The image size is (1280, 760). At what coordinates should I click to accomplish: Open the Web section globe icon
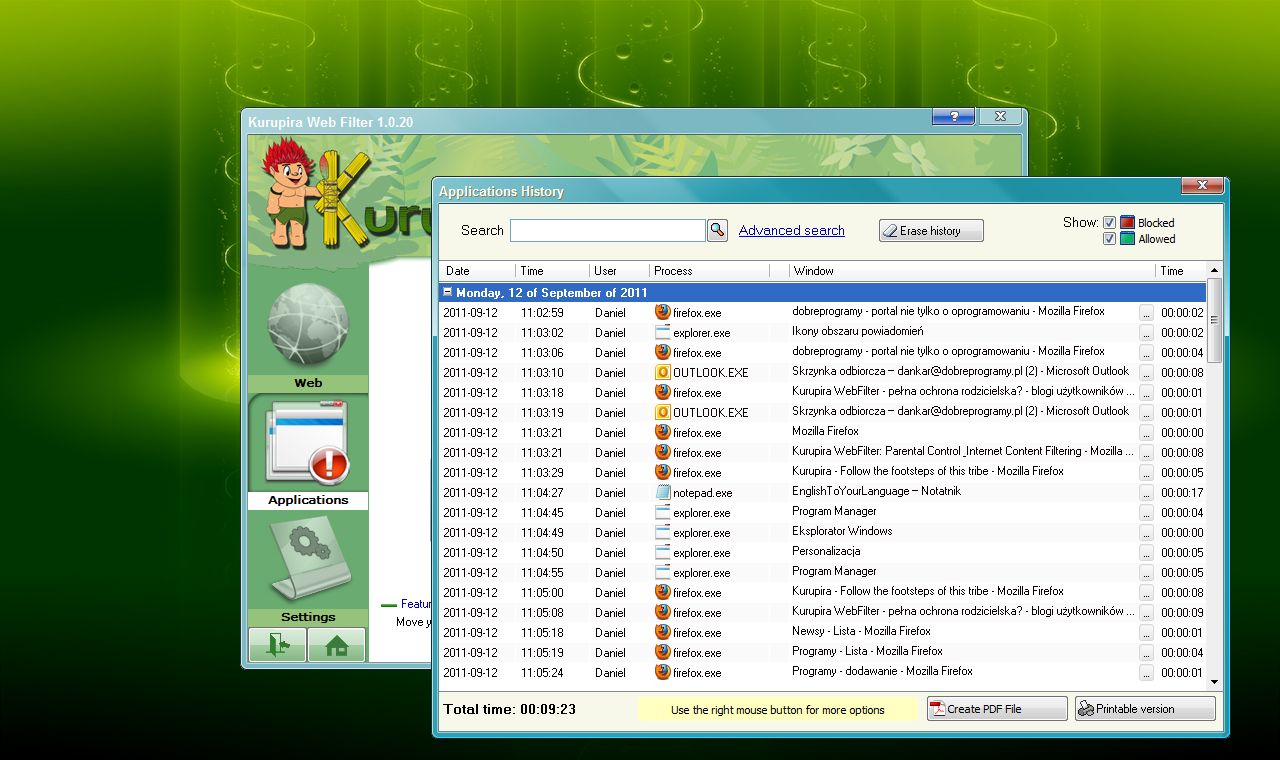(308, 325)
